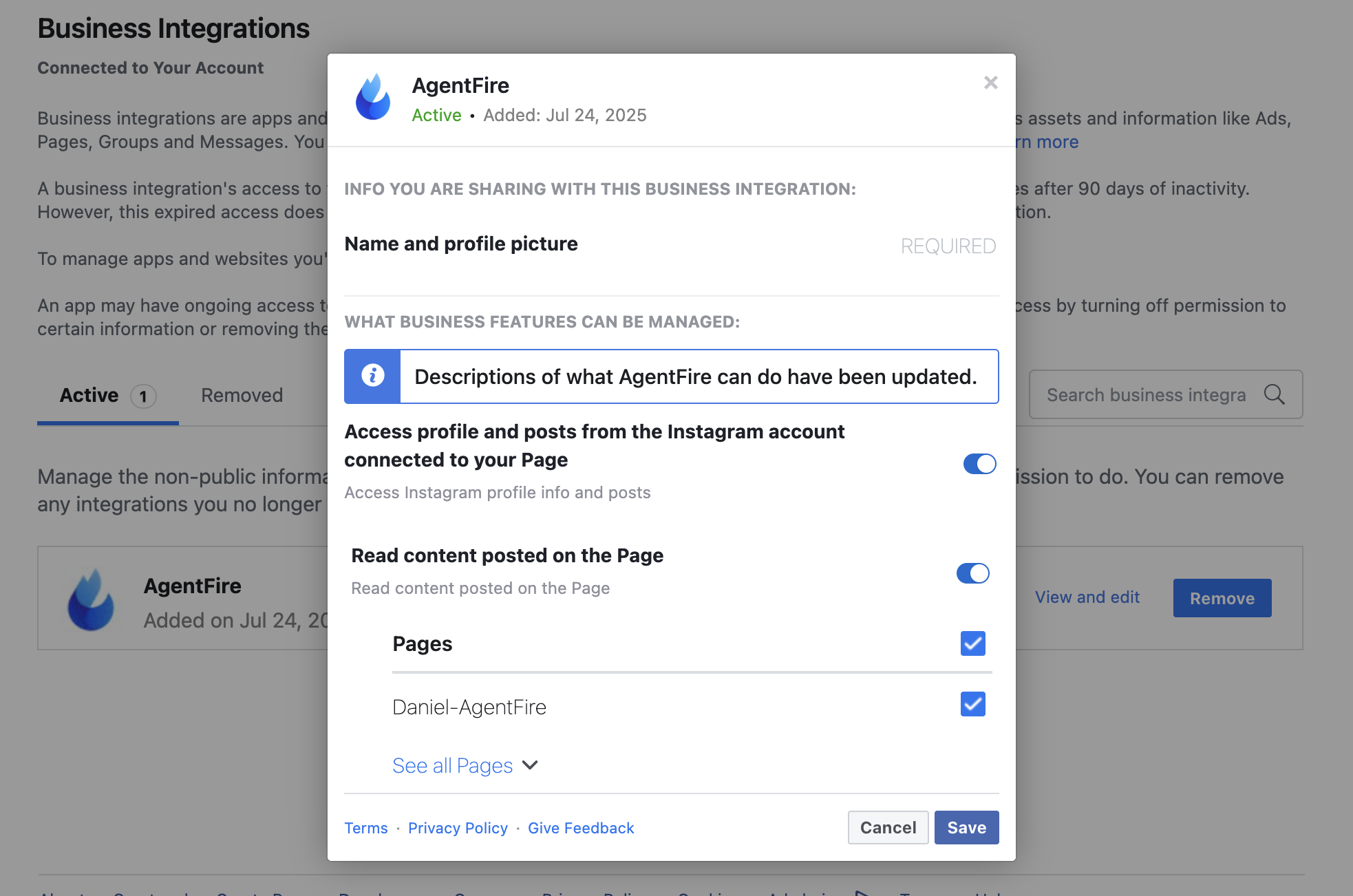Toggle off Instagram profile and posts access
Screen dimensions: 1353x896
979,464
